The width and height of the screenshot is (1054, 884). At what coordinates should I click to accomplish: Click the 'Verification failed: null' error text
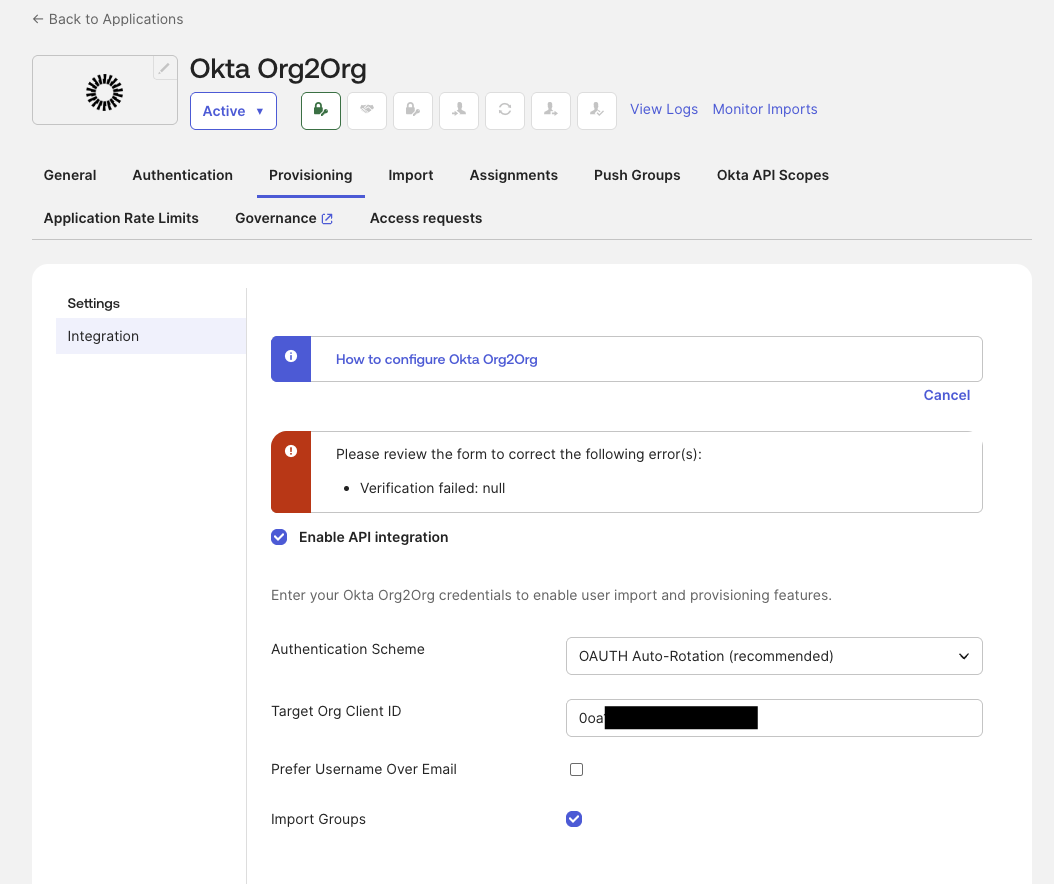tap(433, 489)
